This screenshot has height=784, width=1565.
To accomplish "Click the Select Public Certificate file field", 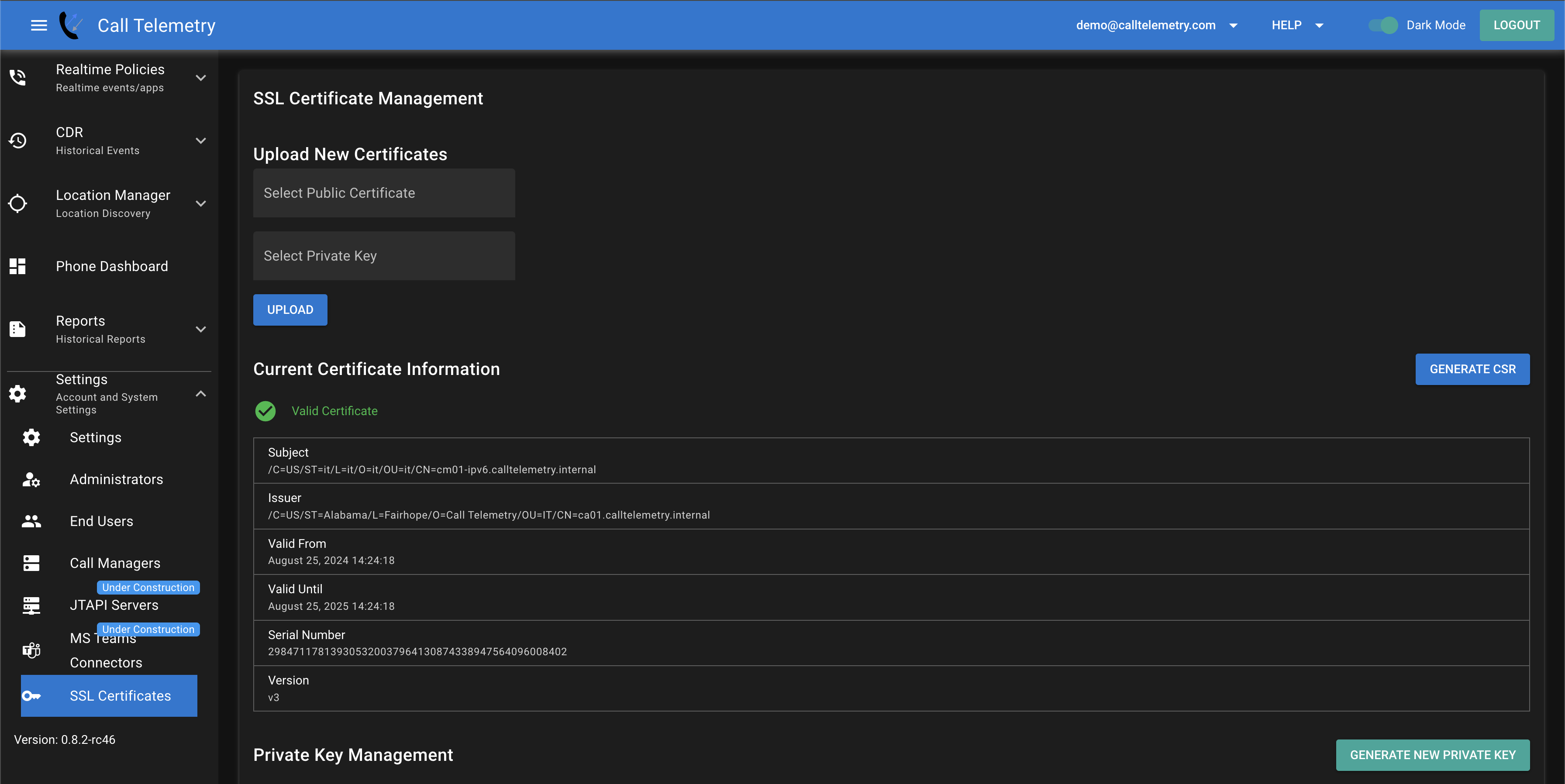I will point(384,193).
